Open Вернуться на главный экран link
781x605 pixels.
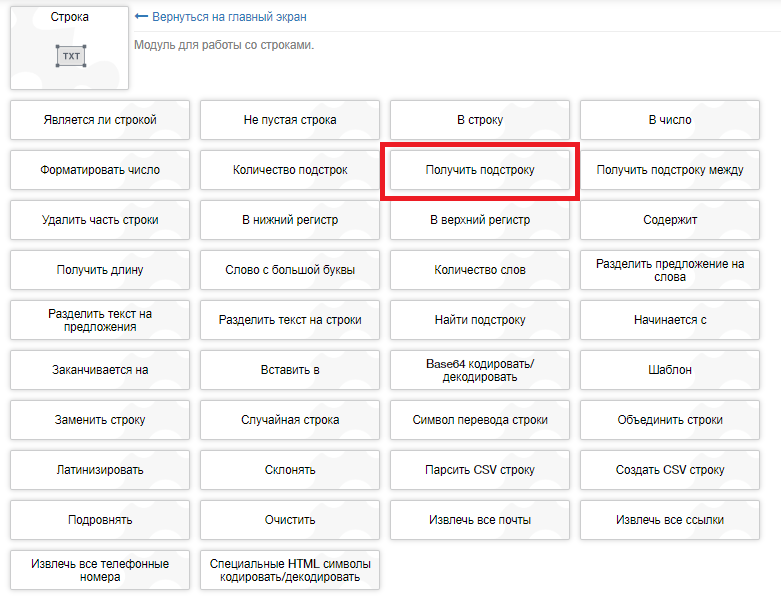tap(229, 17)
